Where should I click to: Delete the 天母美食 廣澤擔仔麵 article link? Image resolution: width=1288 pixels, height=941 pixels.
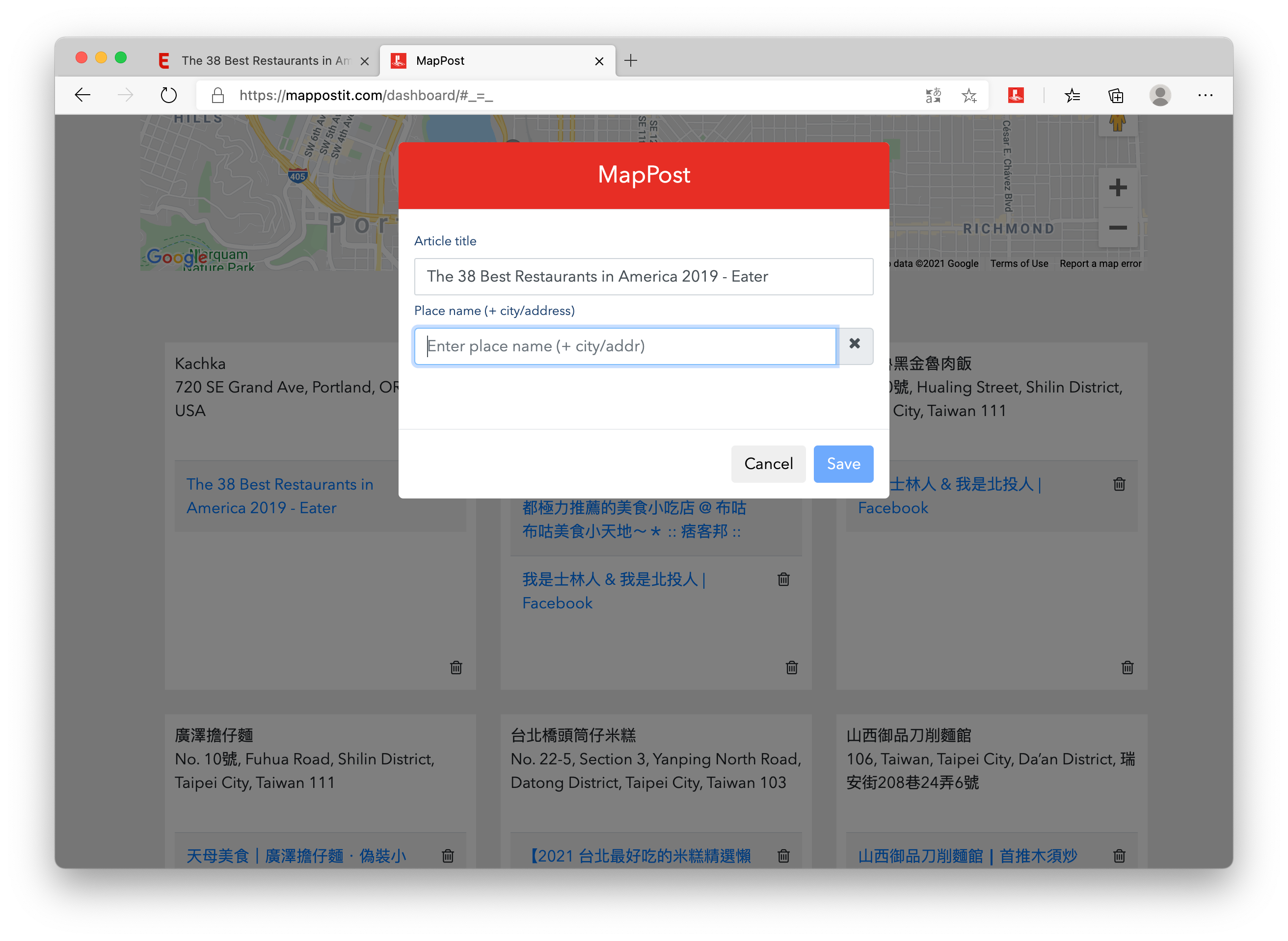448,855
